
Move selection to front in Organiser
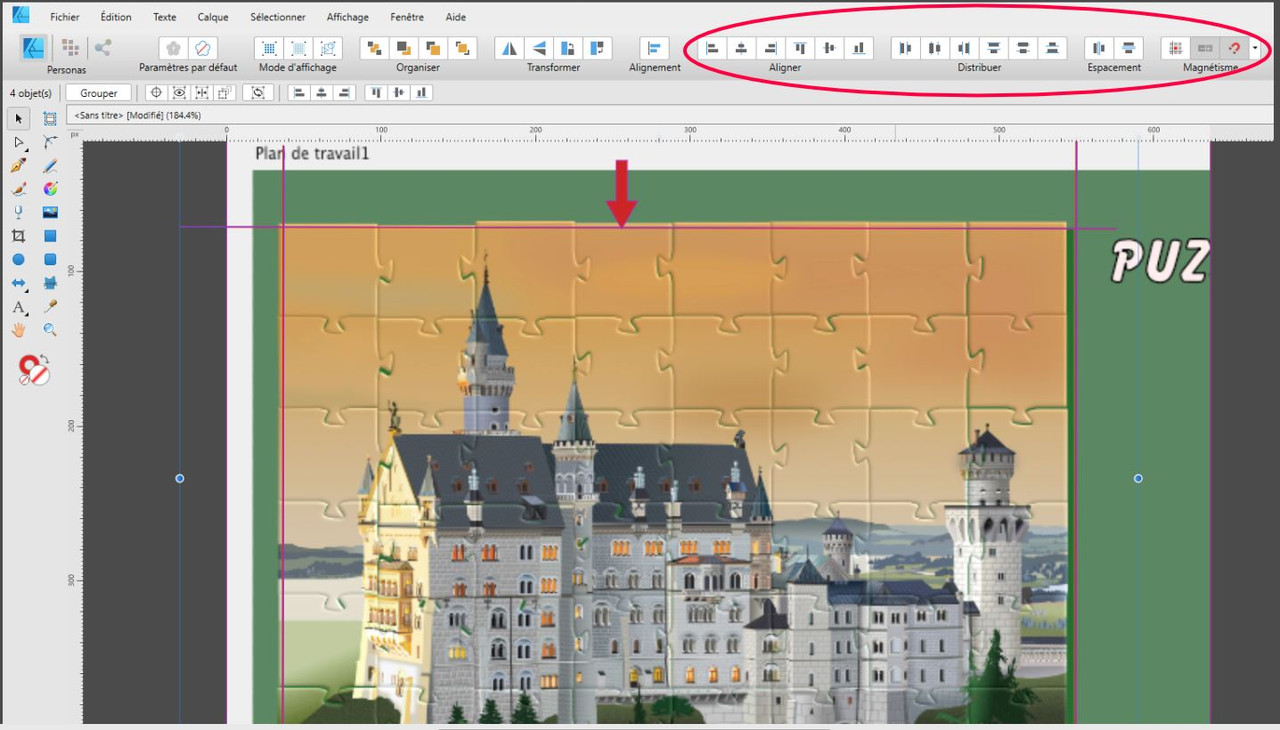pyautogui.click(x=462, y=47)
